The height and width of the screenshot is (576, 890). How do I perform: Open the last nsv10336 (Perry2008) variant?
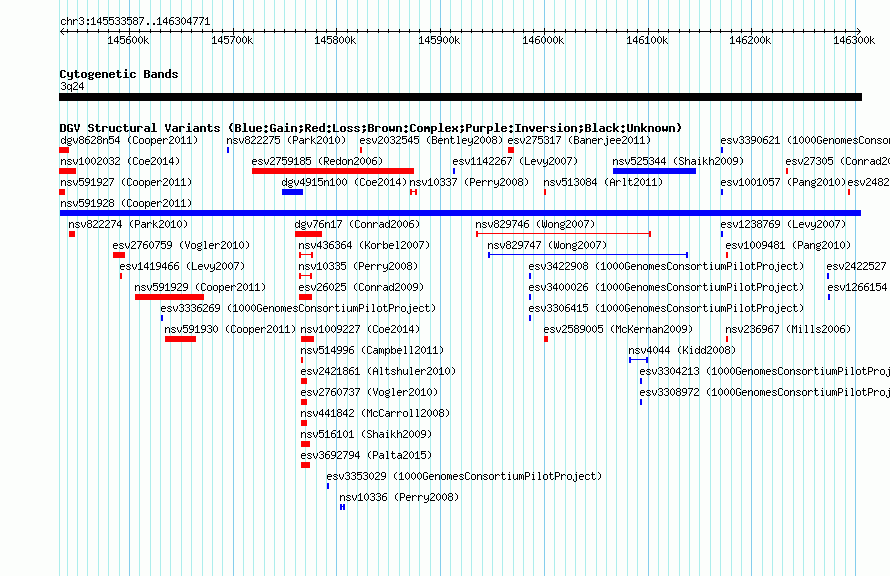(x=399, y=497)
